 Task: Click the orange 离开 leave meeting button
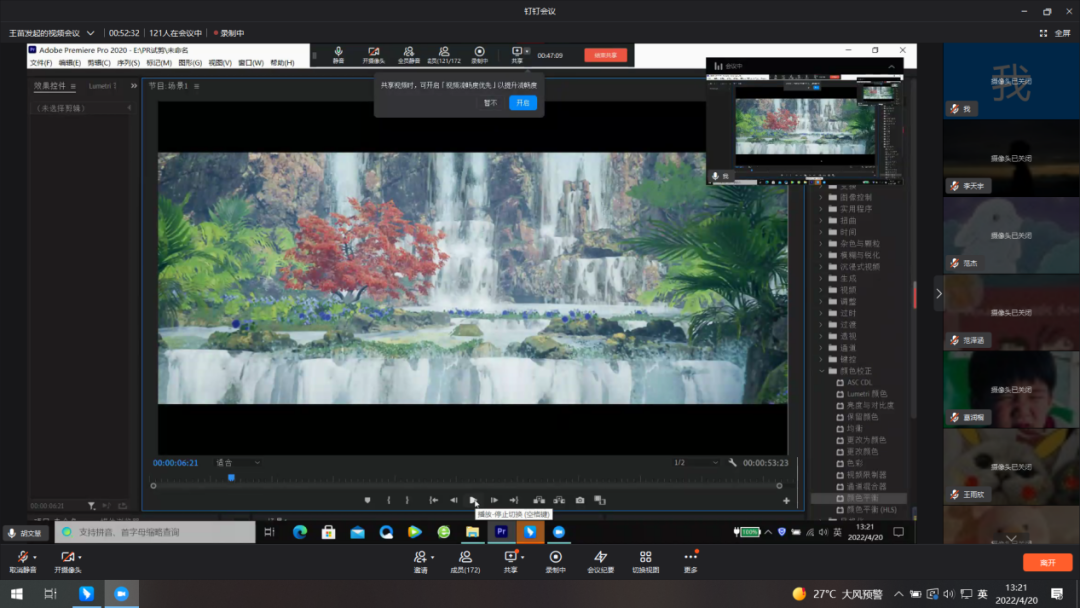pos(1047,563)
